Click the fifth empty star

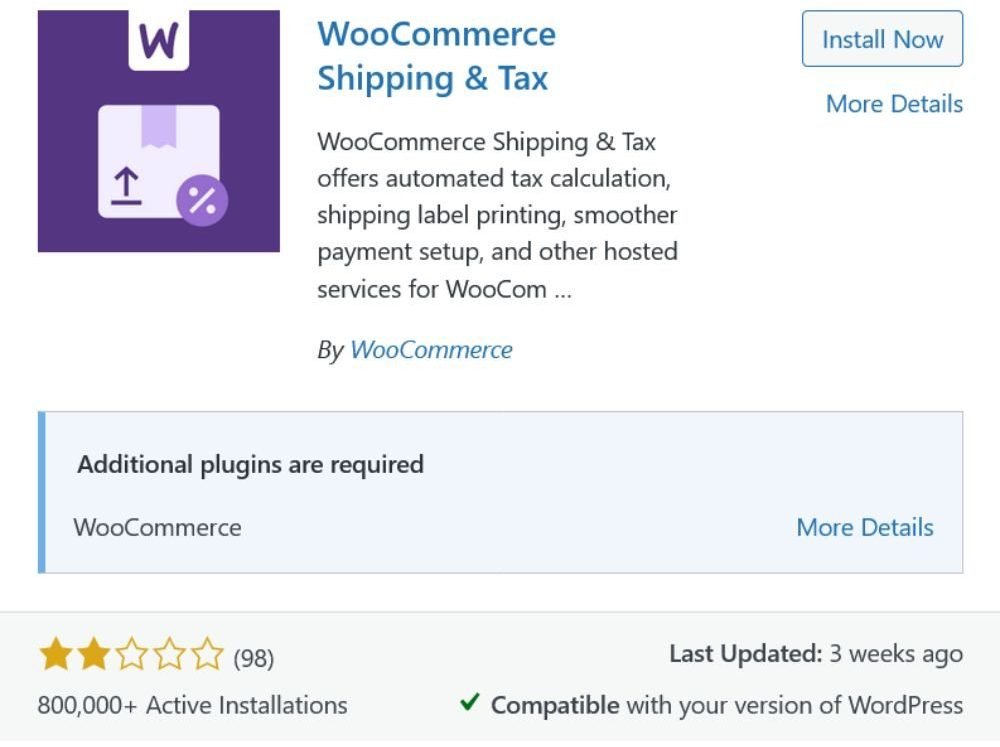click(x=207, y=654)
